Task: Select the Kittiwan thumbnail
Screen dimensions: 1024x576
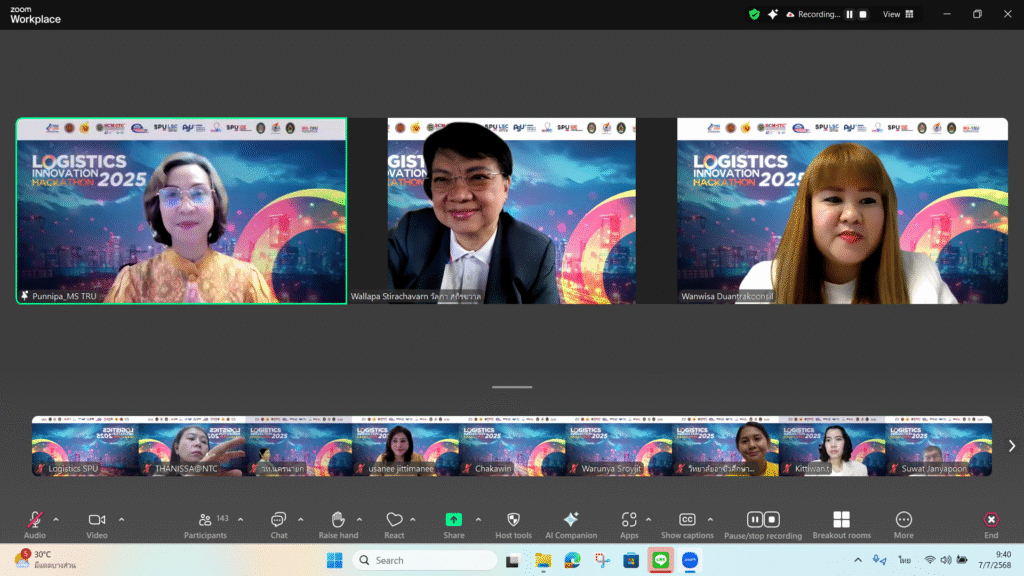Action: [x=832, y=446]
